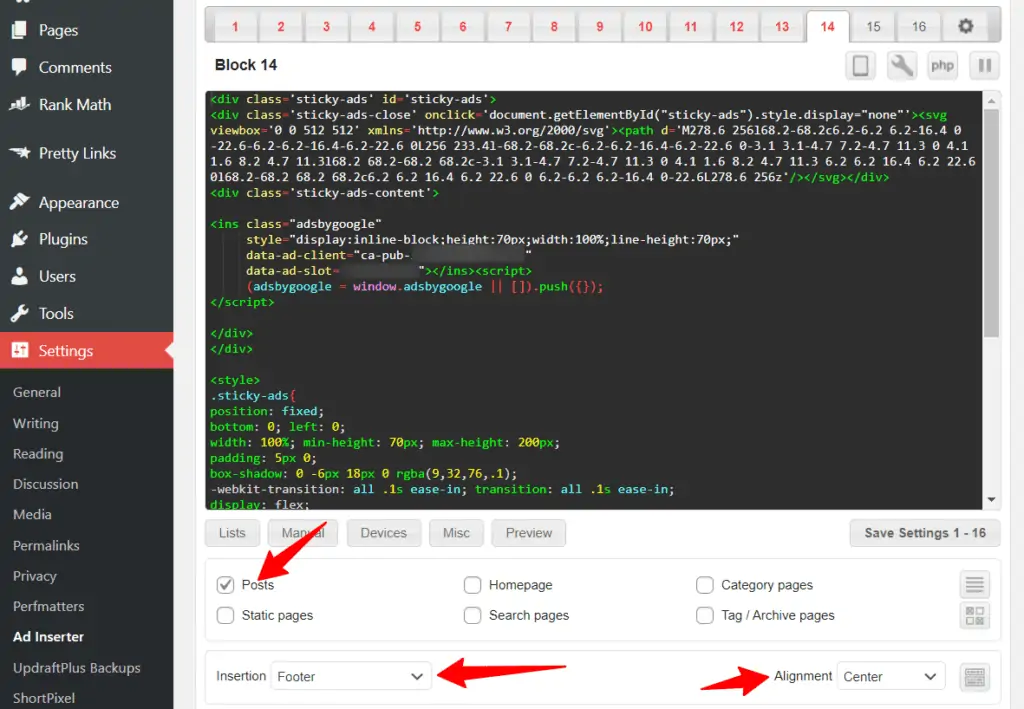Open block tab 11
Viewport: 1024px width, 709px height.
690,26
